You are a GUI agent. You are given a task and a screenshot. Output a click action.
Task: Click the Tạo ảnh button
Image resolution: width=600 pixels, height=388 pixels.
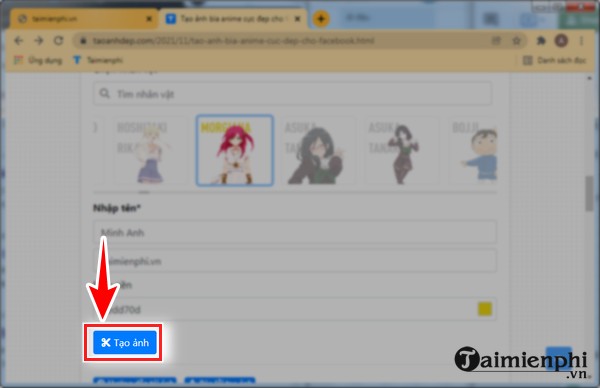pos(125,342)
